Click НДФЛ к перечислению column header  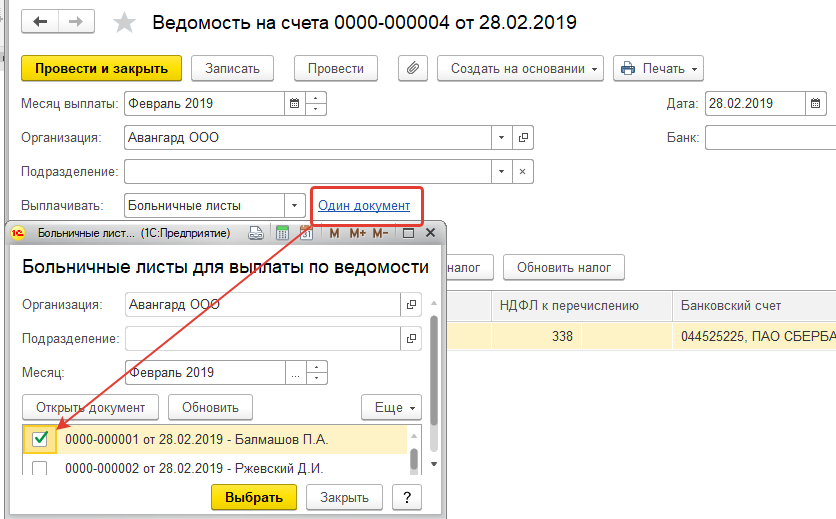(x=581, y=306)
